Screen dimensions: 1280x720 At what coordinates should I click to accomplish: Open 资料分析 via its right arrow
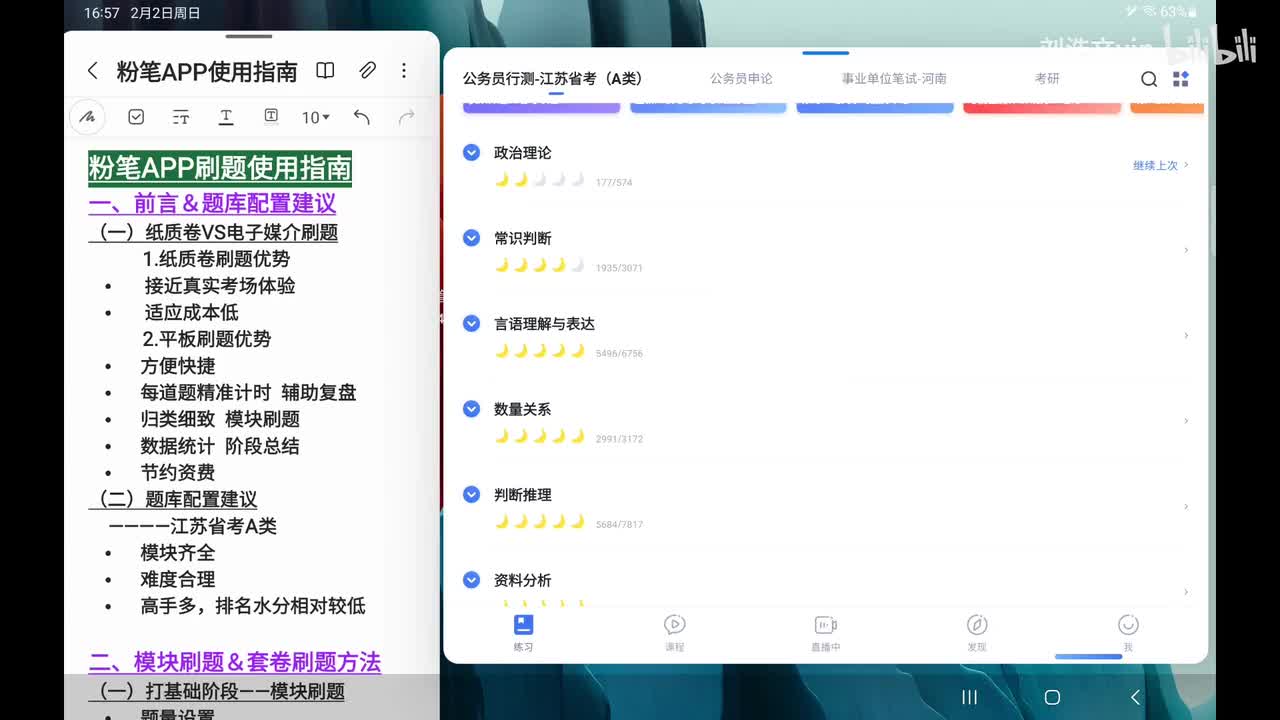pos(1186,592)
